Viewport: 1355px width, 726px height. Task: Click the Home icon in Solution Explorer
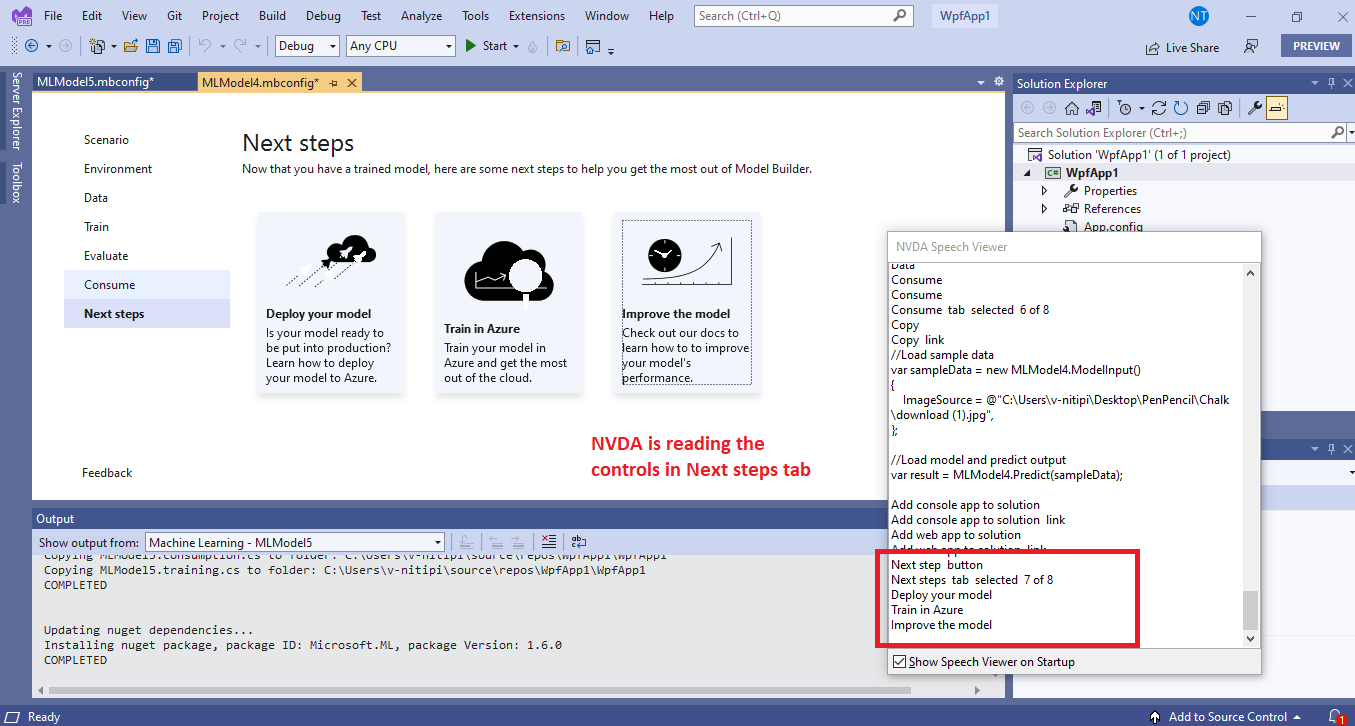point(1071,107)
